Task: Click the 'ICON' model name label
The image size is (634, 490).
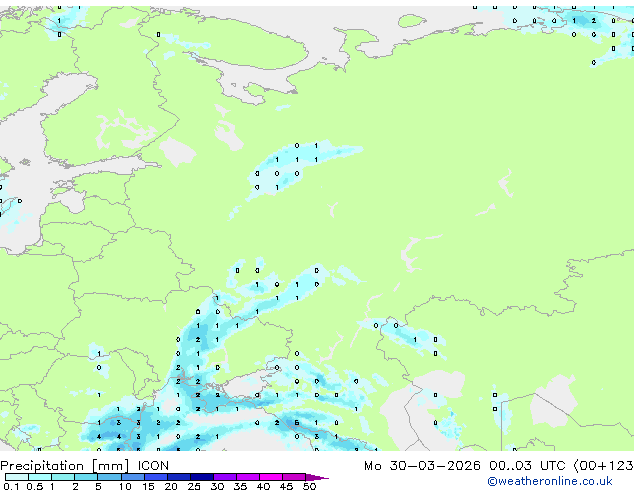Action: click(x=153, y=466)
